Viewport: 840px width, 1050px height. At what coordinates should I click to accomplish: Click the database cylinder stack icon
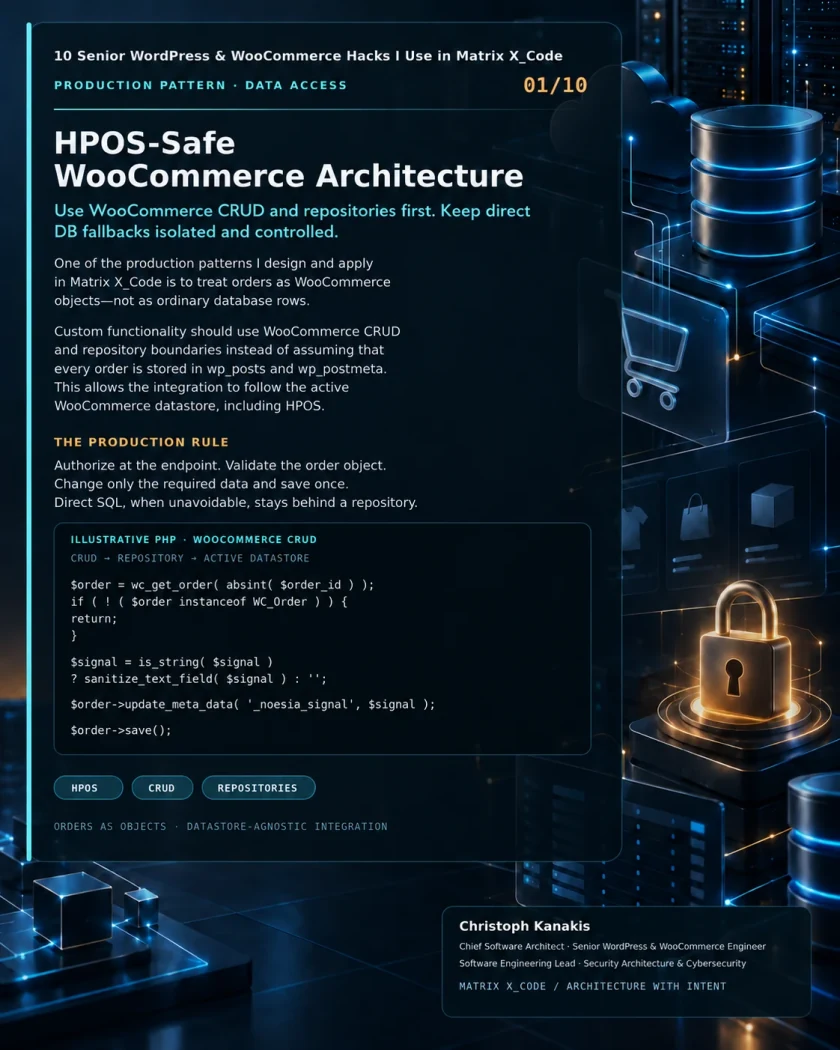pos(756,181)
